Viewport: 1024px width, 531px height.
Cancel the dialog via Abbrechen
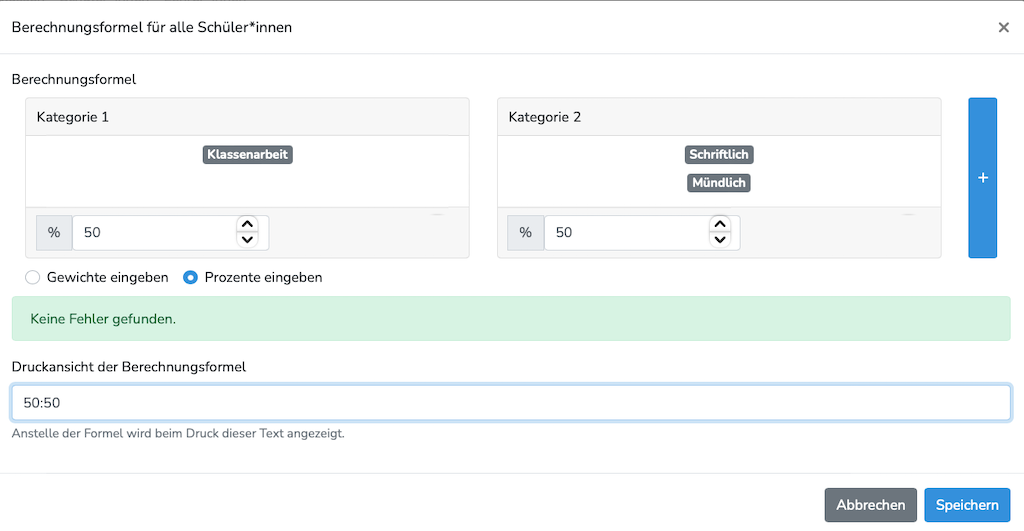tap(871, 505)
